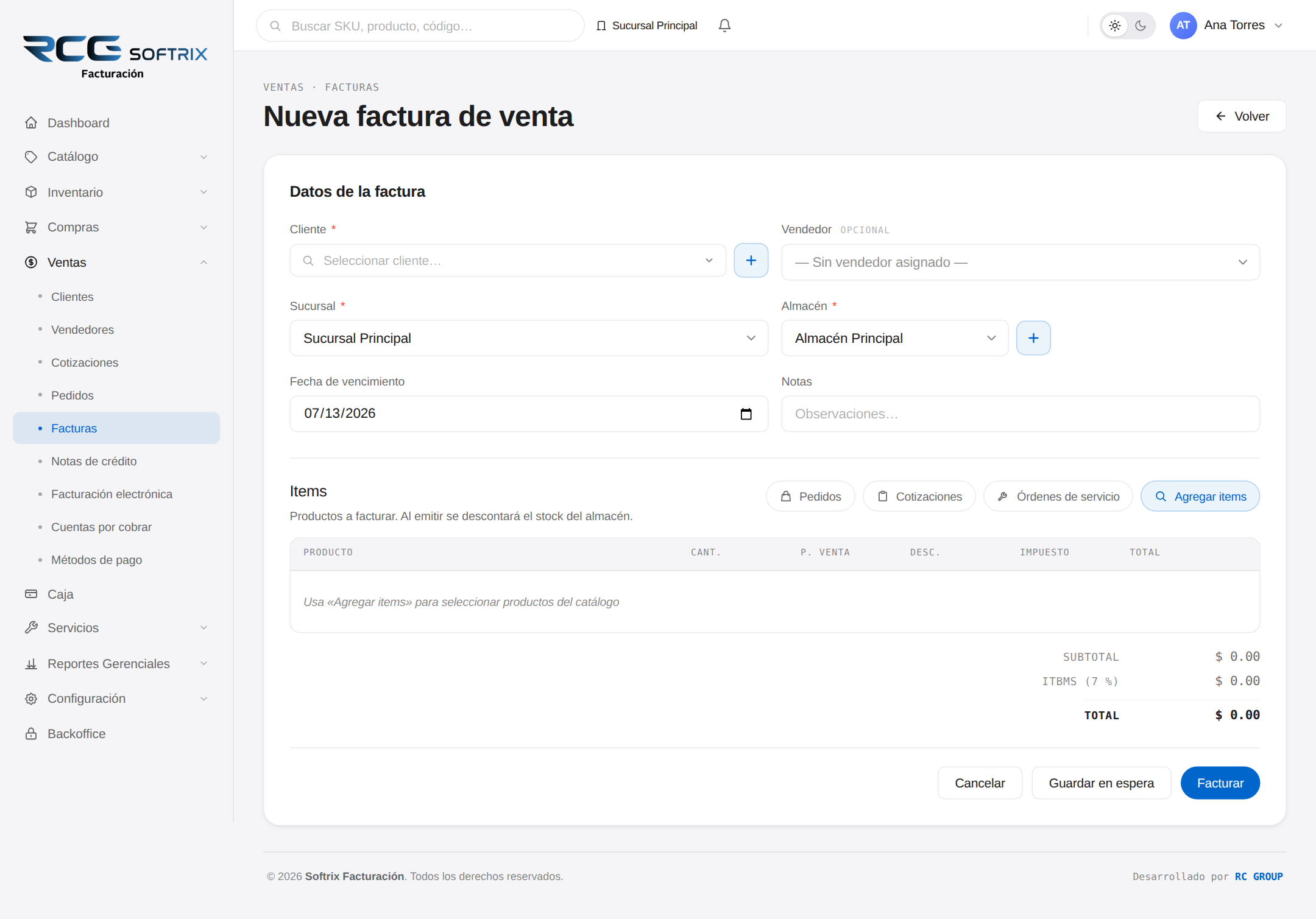Click the Dashboard home icon

point(31,123)
